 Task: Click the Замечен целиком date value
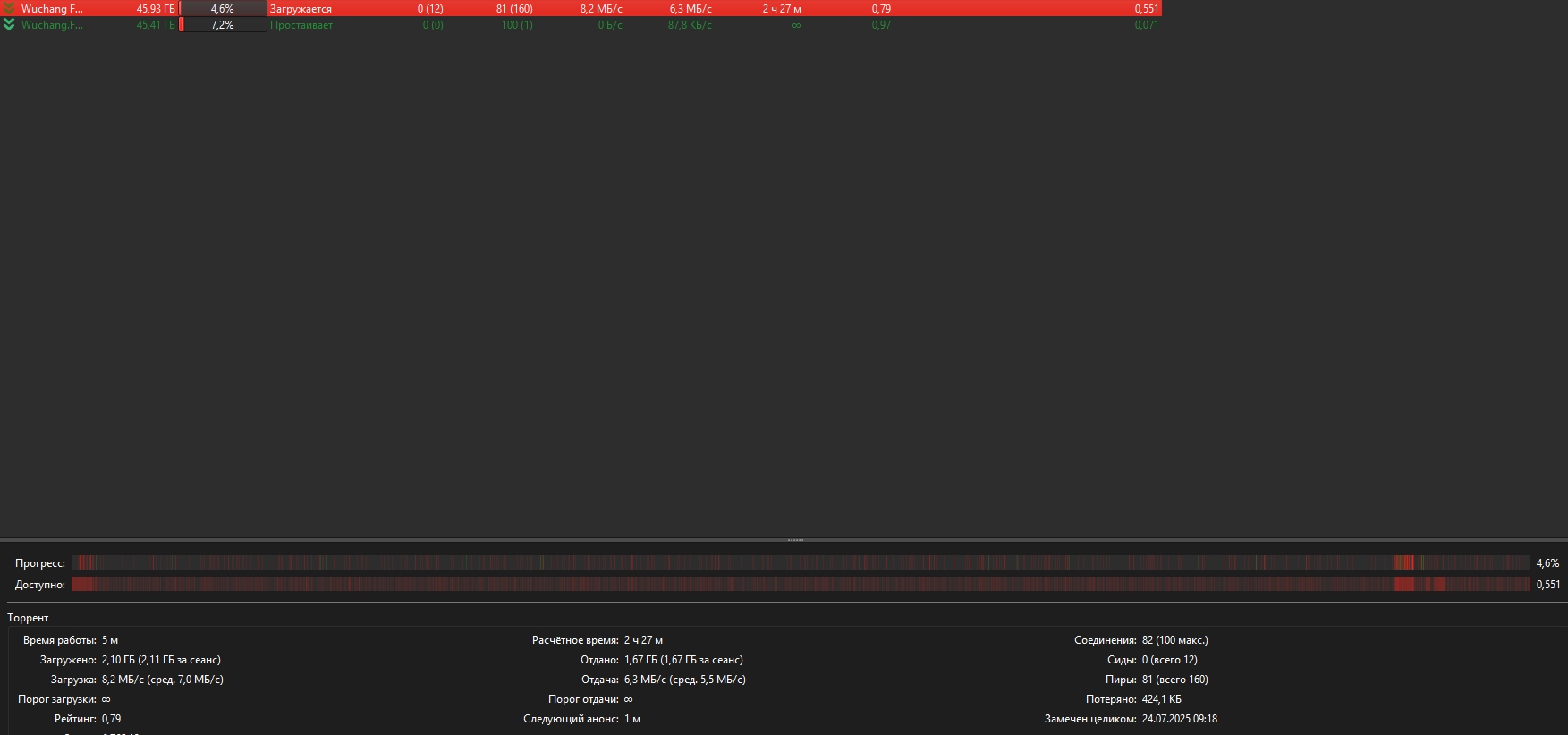(1180, 719)
